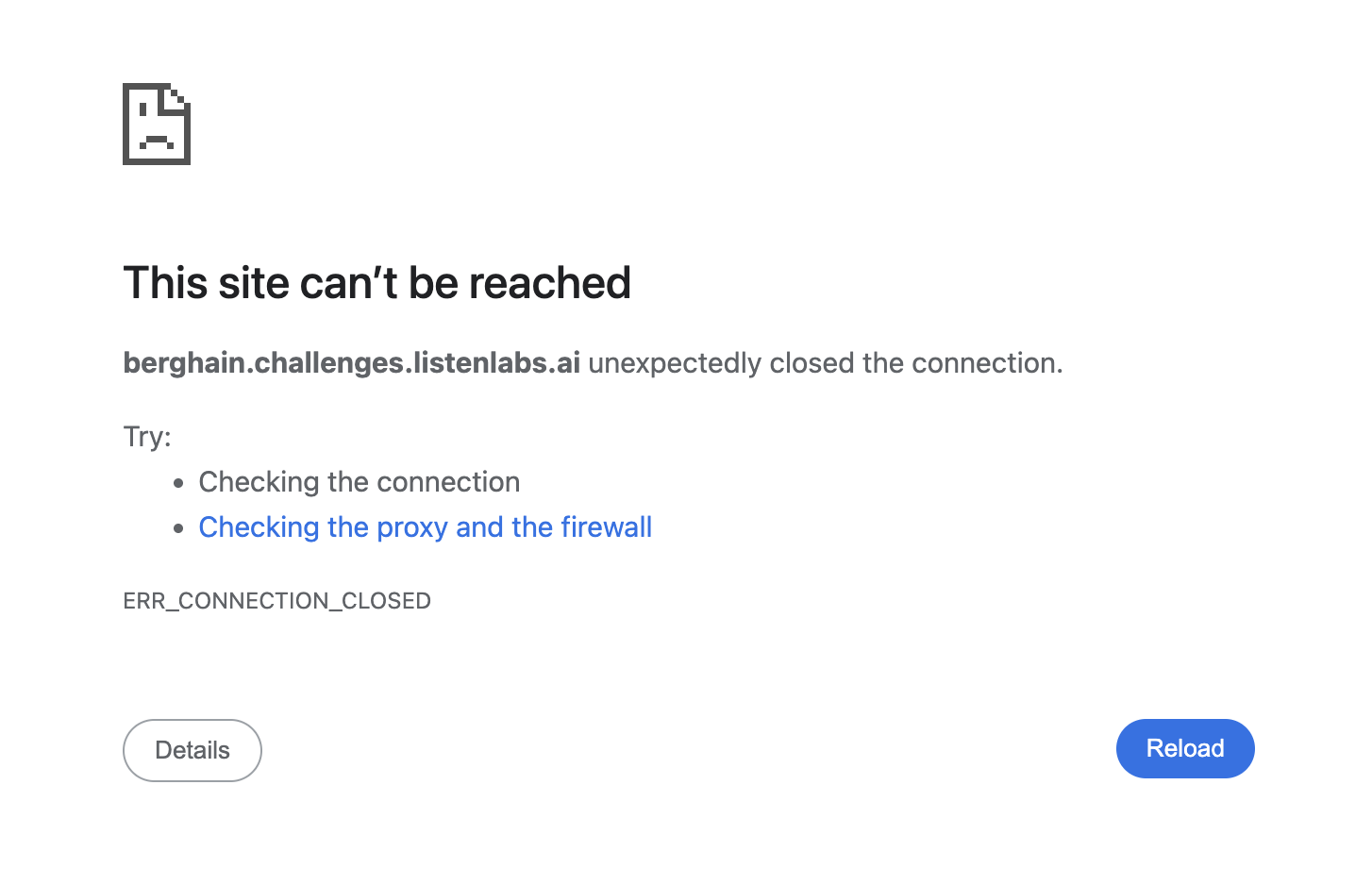
Task: Click the berghain.challenges.listenlabs.ai domain text
Action: 351,363
